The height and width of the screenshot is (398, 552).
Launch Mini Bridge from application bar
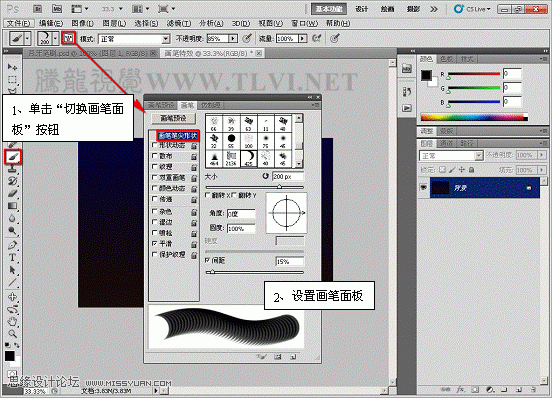[x=57, y=9]
